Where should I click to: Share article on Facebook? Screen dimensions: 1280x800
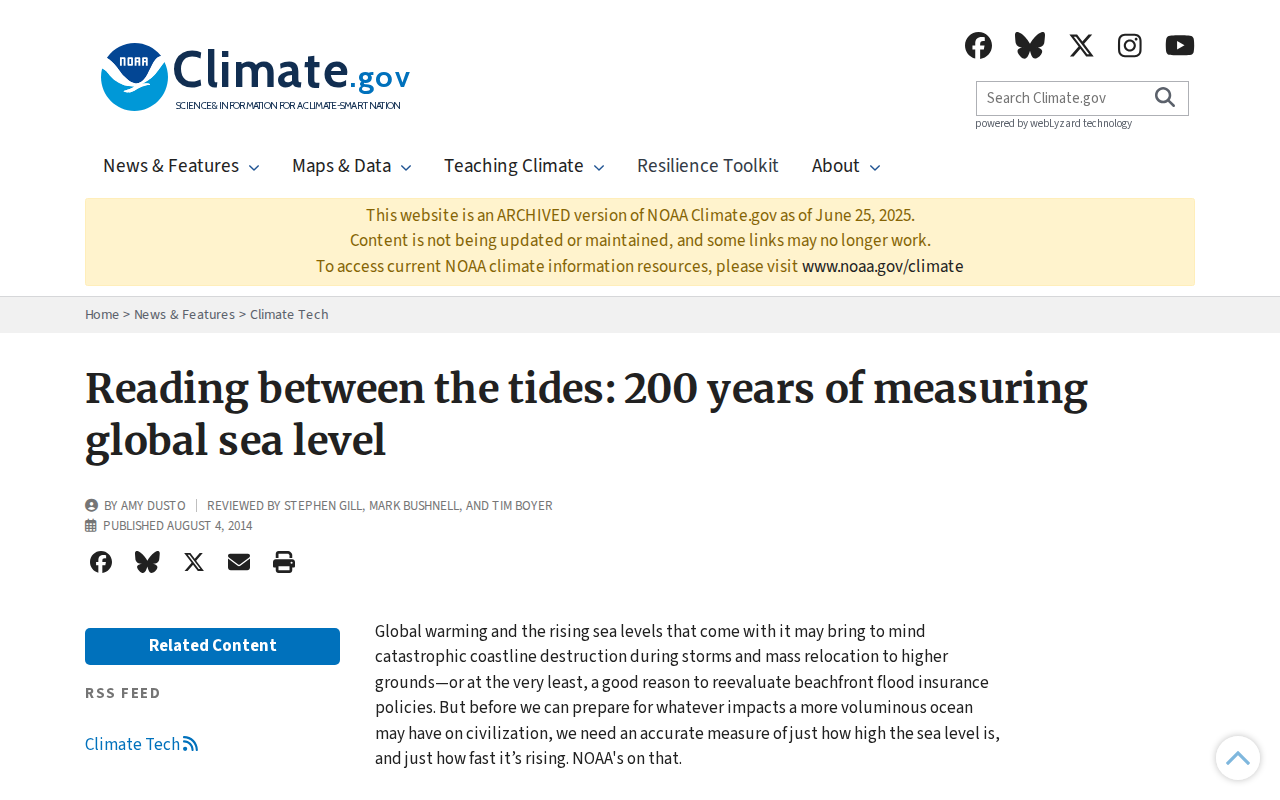[x=101, y=562]
